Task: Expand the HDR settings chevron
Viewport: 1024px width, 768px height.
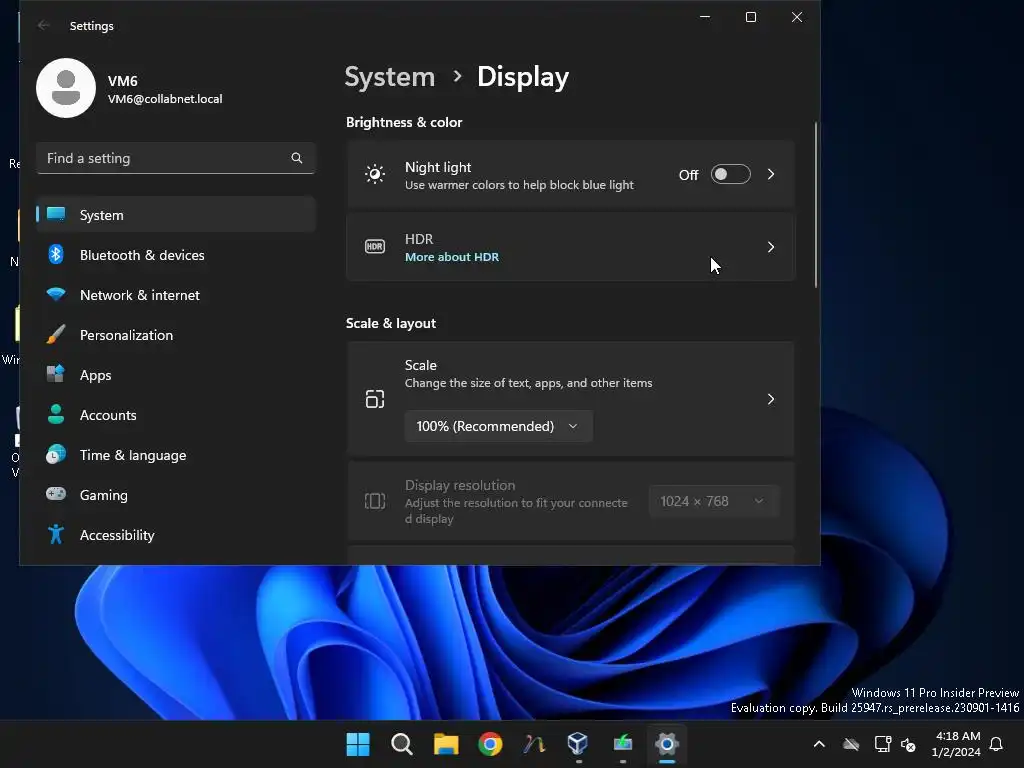Action: click(771, 247)
